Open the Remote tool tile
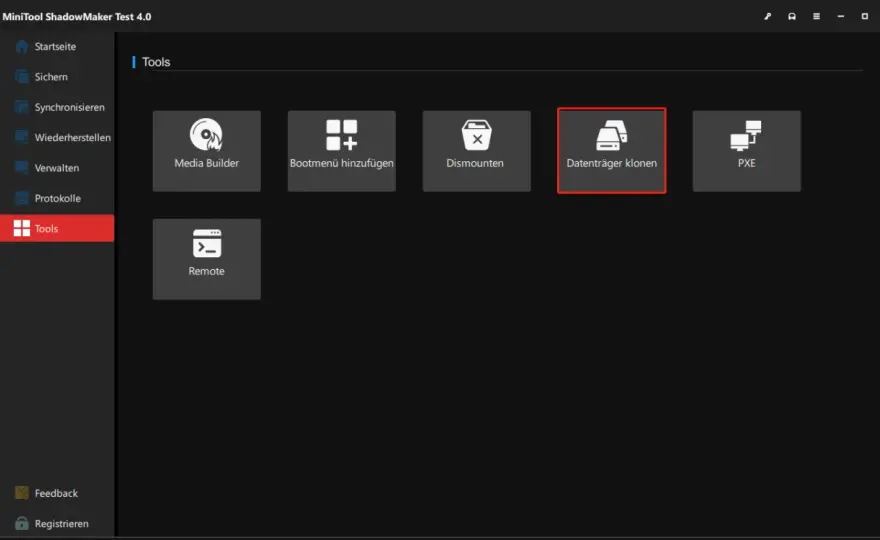Image resolution: width=880 pixels, height=540 pixels. click(x=207, y=259)
